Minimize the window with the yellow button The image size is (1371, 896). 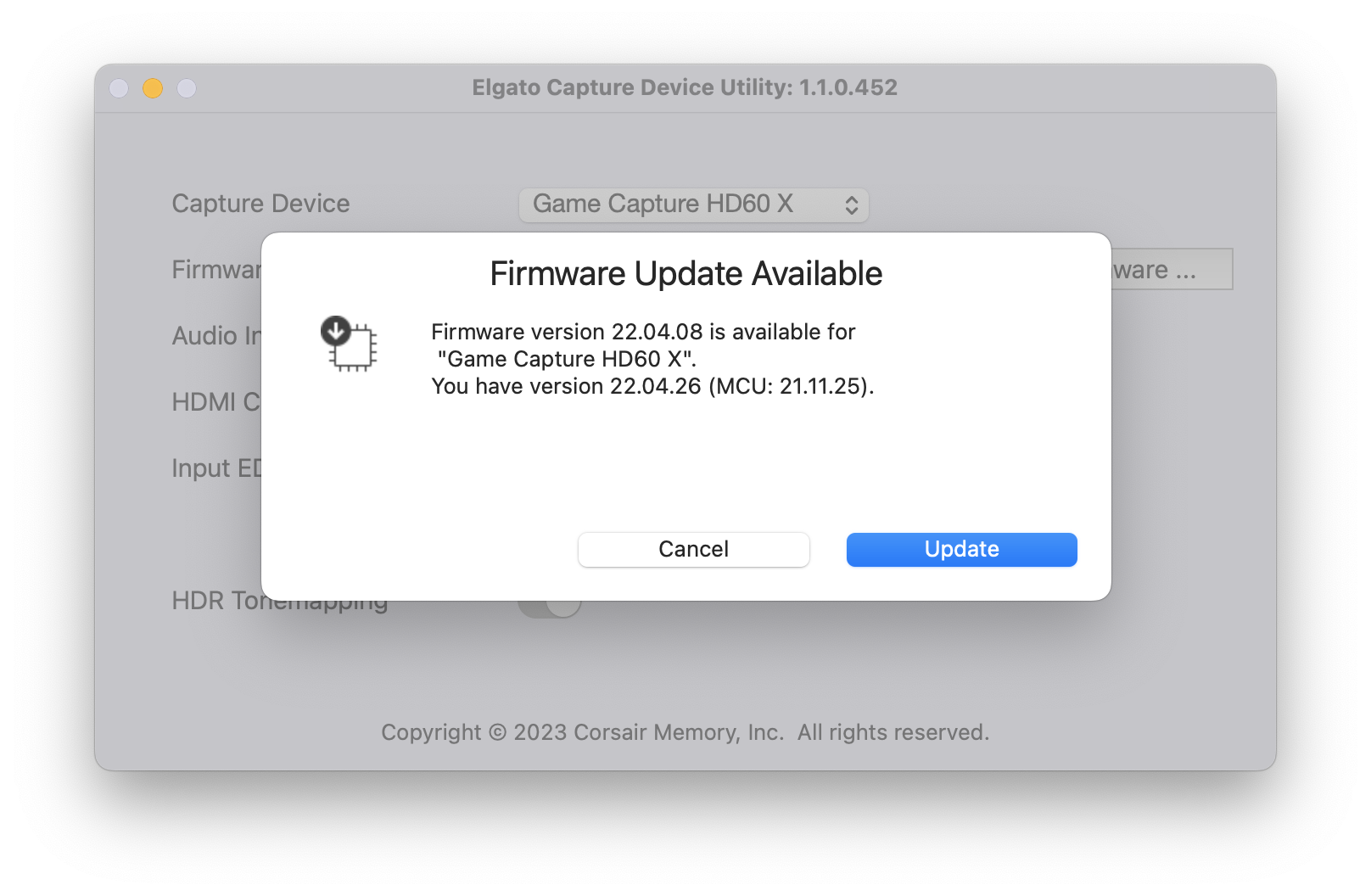coord(153,88)
